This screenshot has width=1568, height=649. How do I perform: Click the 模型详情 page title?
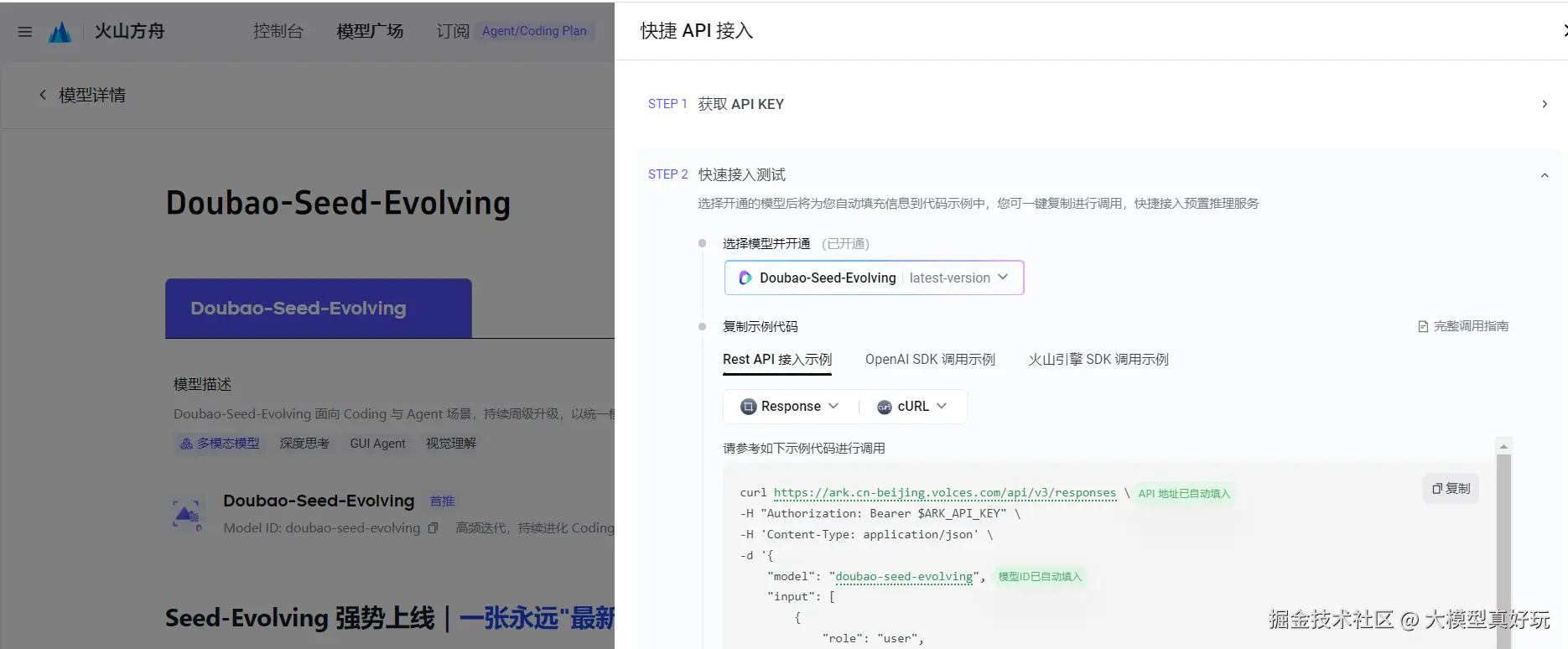[92, 95]
